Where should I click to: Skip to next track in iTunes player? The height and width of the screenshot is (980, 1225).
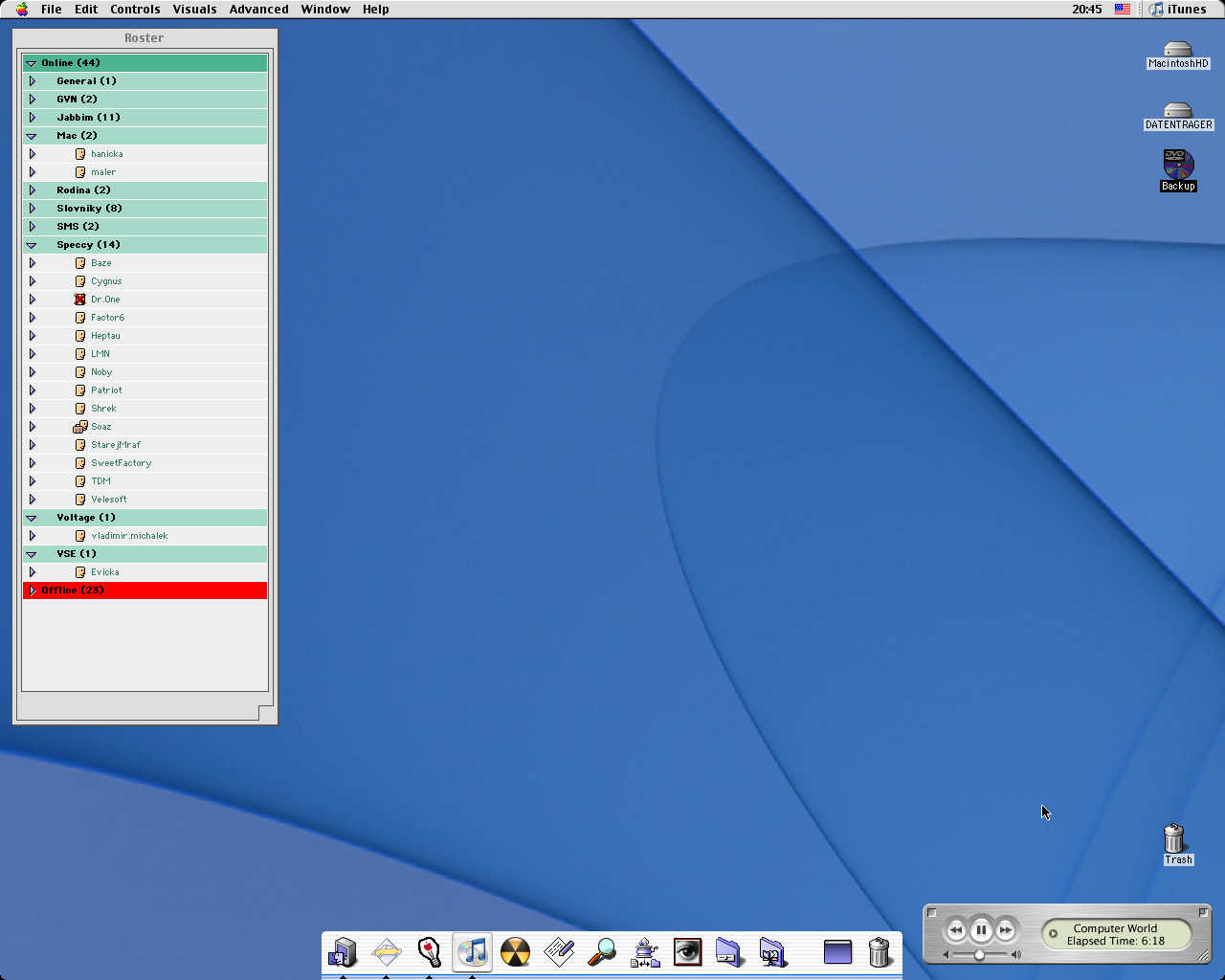coord(1006,929)
